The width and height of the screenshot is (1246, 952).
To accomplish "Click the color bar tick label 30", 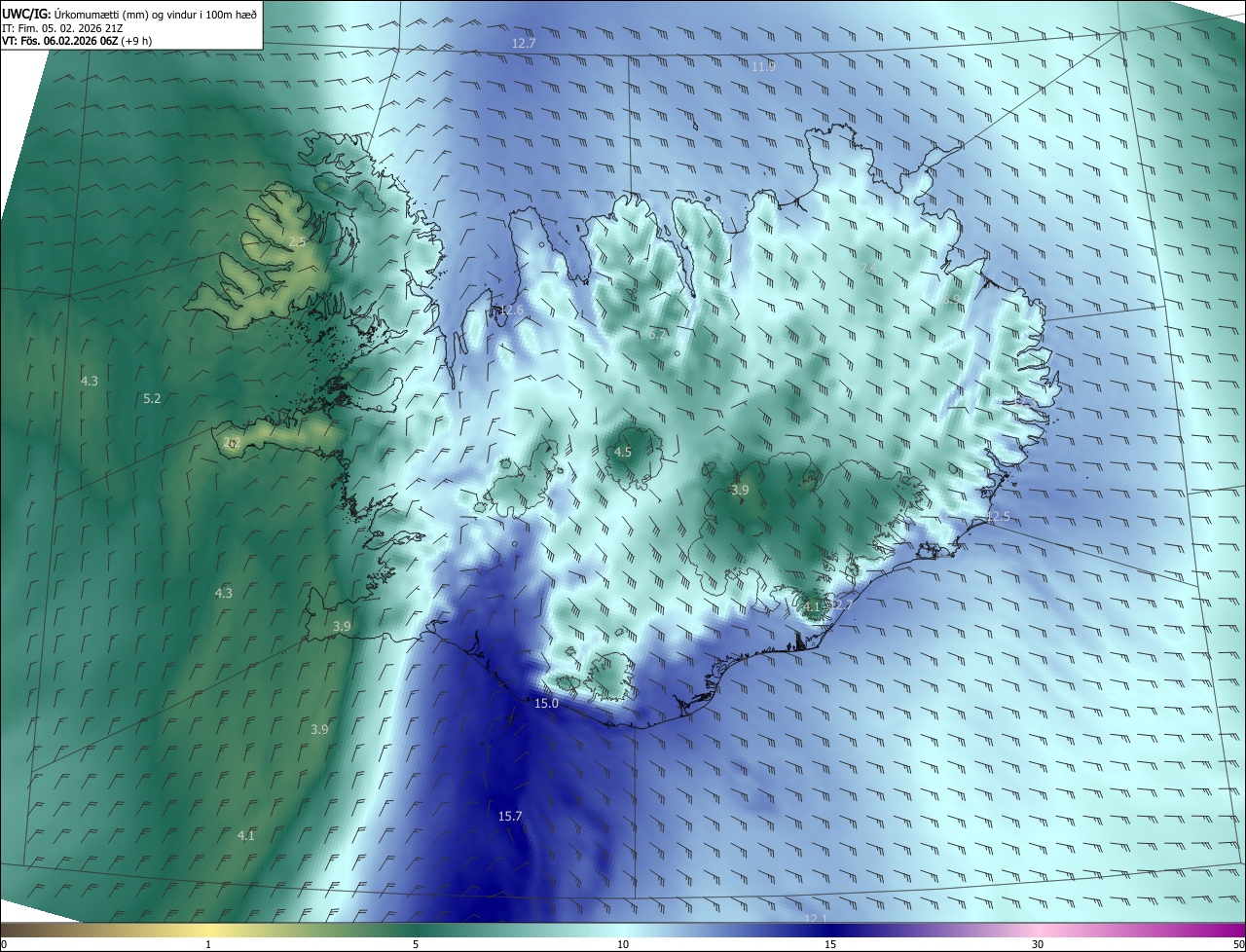I will (1038, 944).
